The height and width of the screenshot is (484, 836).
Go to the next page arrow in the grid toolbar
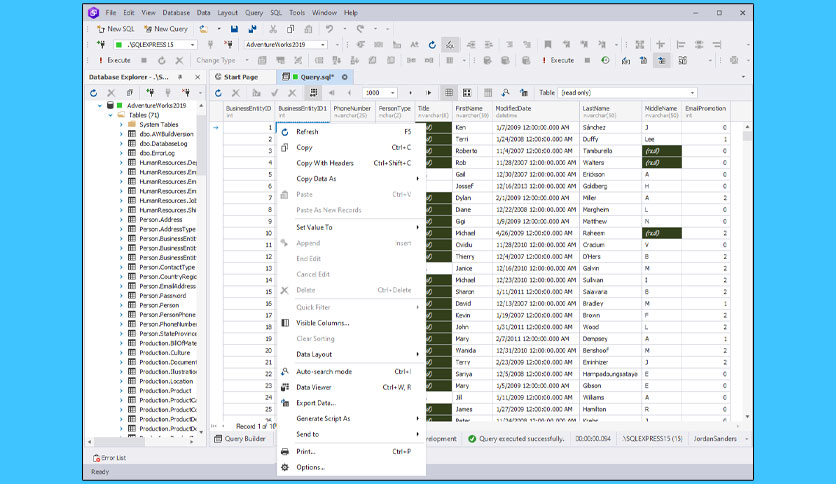coord(410,93)
